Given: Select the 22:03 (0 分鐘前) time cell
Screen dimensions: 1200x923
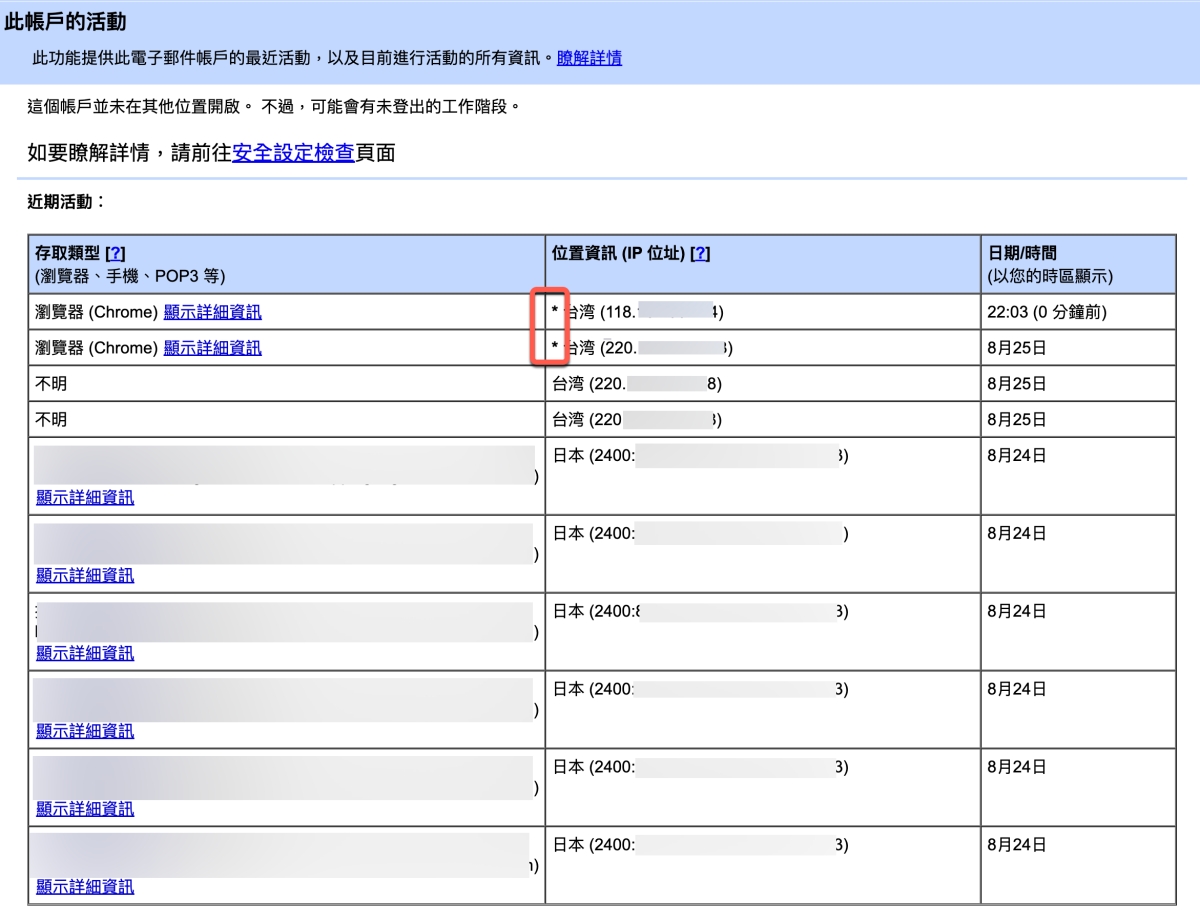Looking at the screenshot, I should tap(1046, 312).
